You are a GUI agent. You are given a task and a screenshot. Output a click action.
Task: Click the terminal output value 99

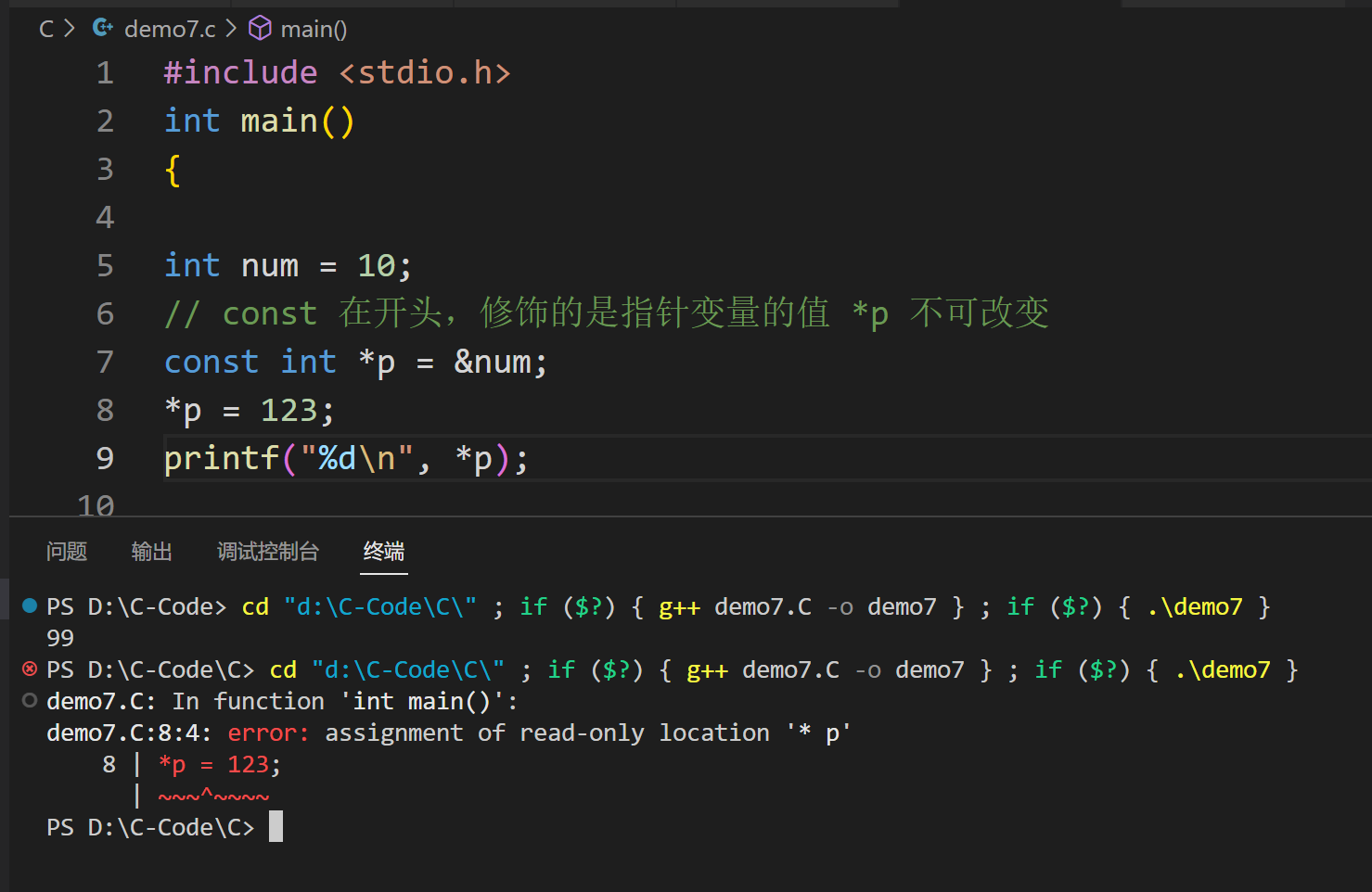pos(60,638)
